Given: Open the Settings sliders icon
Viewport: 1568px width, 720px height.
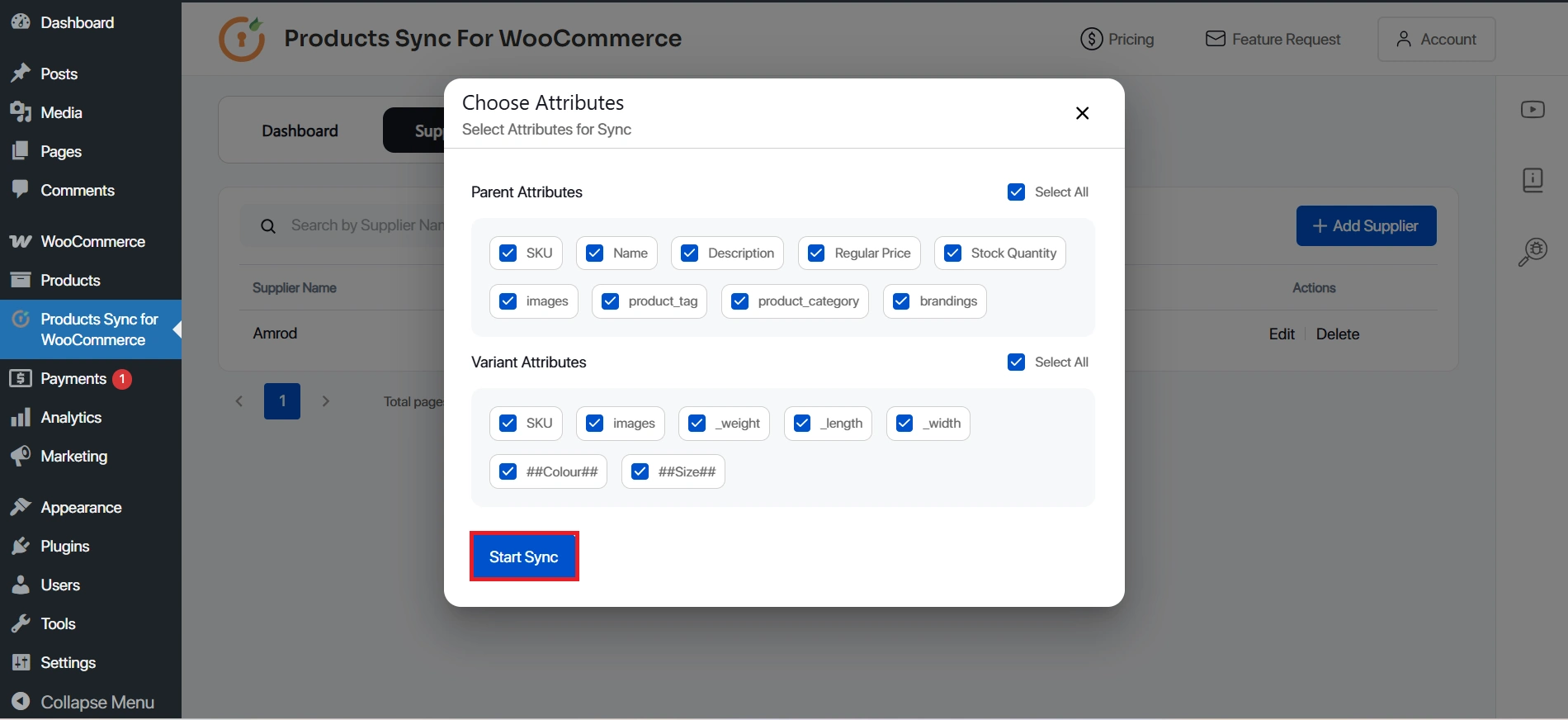Looking at the screenshot, I should click(x=21, y=662).
